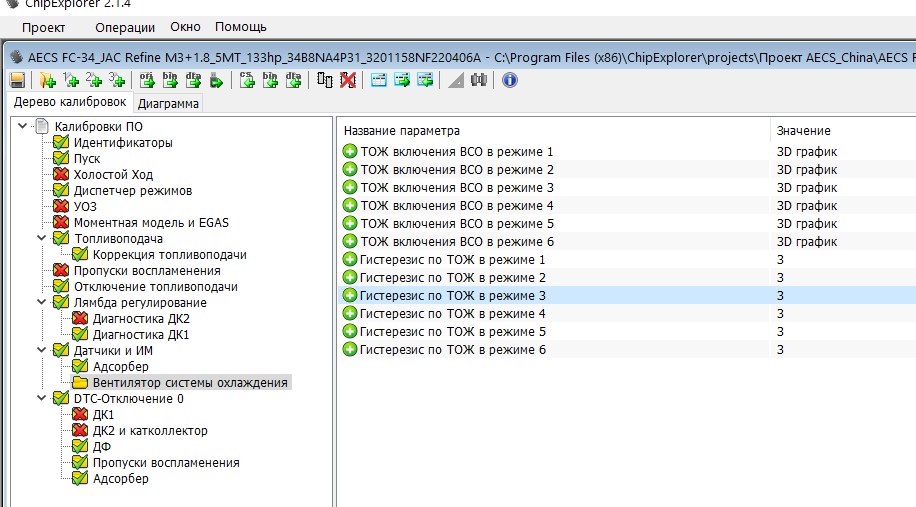
Task: Click the 'cs' checksum toolbar icon
Action: (x=247, y=80)
